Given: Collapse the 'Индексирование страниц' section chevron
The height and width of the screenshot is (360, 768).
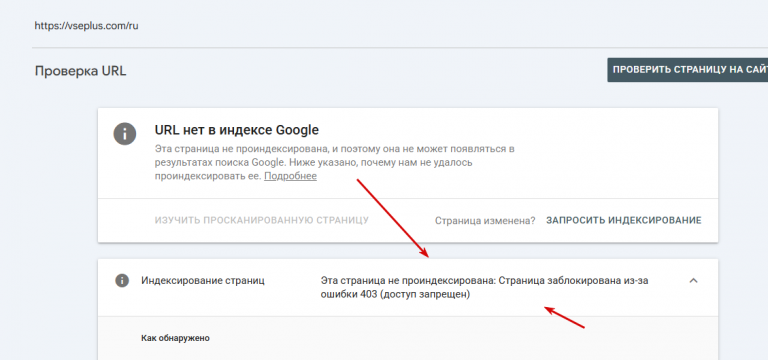Looking at the screenshot, I should pyautogui.click(x=693, y=281).
